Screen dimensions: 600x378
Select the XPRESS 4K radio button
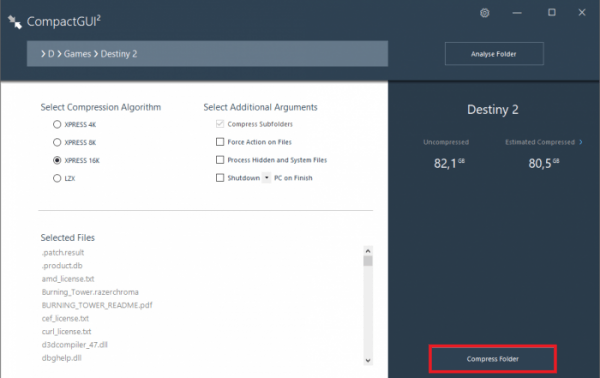[x=57, y=124]
